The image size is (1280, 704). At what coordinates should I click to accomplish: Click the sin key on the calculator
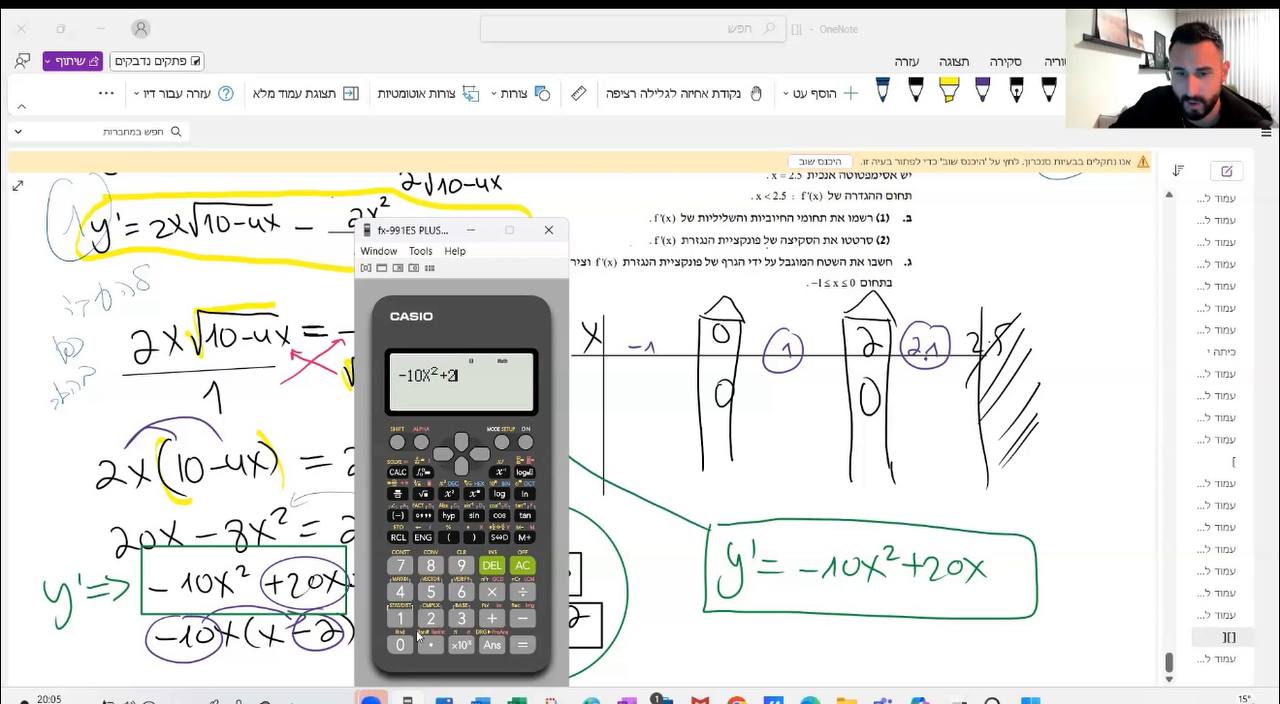click(x=474, y=516)
